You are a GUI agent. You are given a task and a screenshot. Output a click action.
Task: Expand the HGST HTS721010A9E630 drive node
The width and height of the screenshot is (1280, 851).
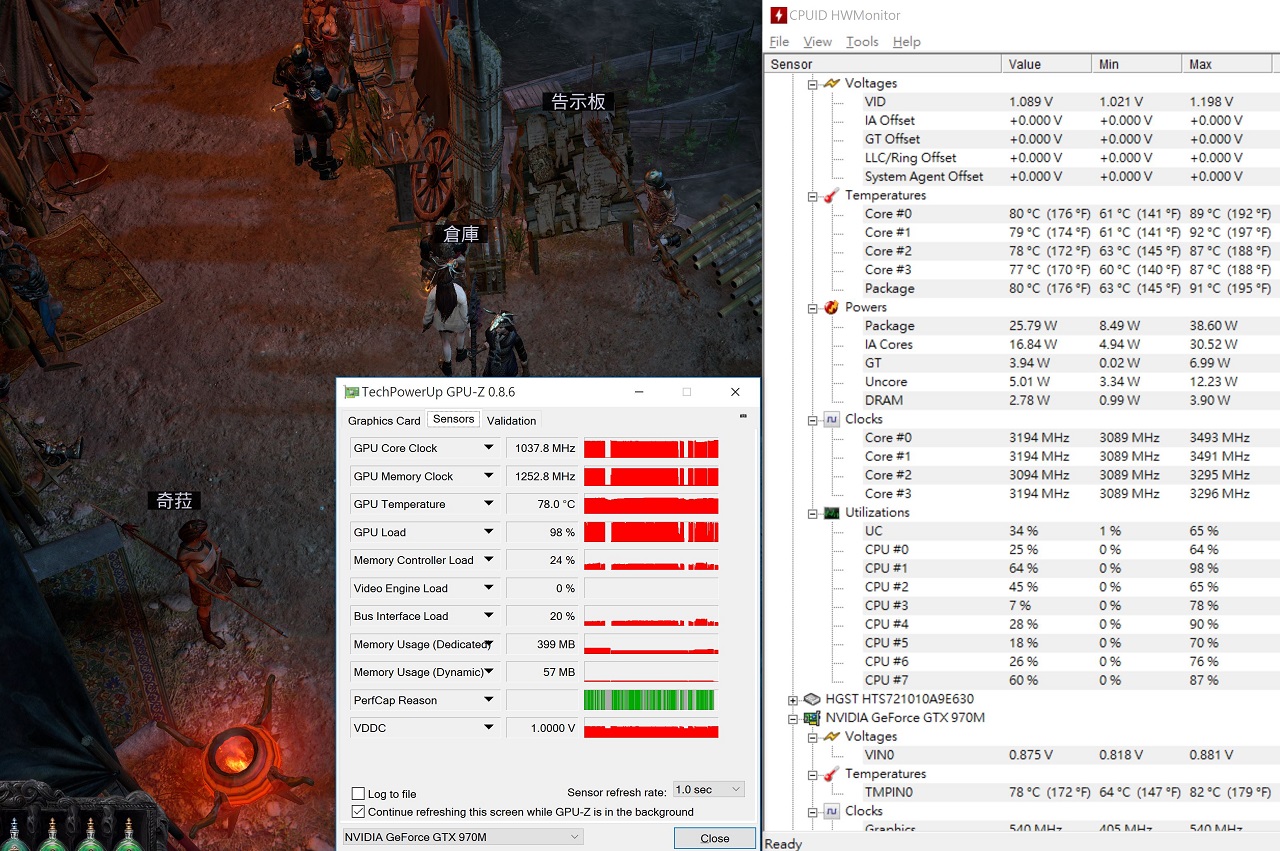(793, 700)
